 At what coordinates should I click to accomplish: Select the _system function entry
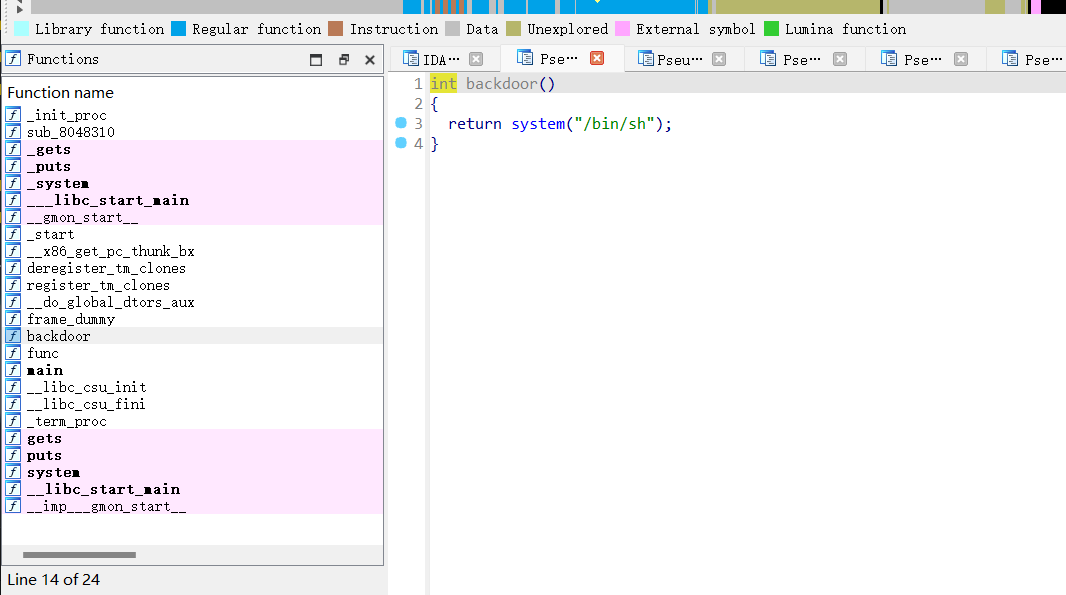click(x=192, y=183)
